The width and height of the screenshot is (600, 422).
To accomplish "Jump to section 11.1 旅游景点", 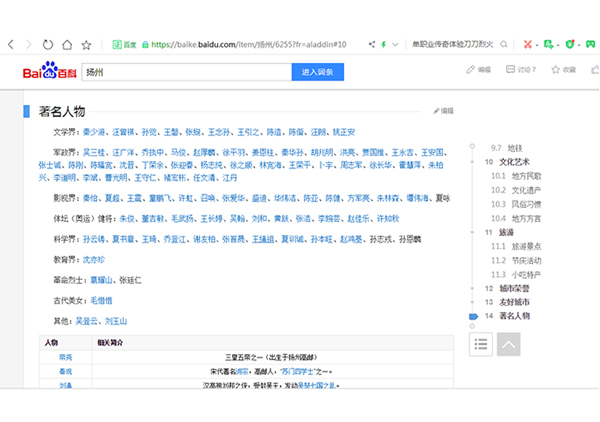I will [x=528, y=244].
